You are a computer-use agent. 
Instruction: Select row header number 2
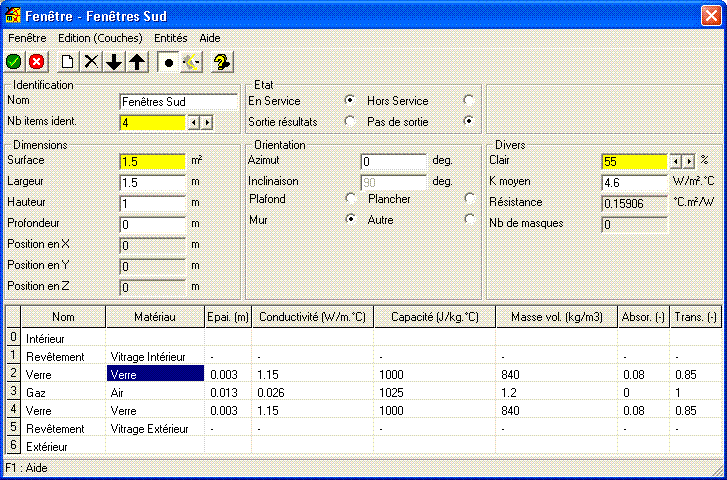click(x=13, y=374)
